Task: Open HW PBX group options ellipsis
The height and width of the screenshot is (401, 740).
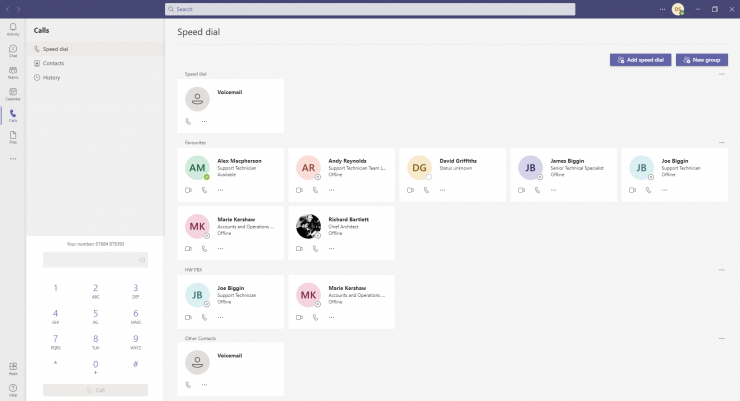Action: (722, 270)
